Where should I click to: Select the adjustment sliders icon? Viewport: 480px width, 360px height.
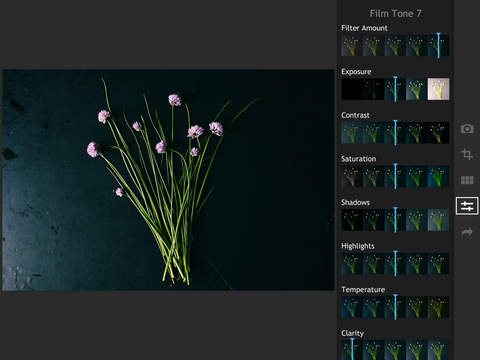tap(467, 206)
